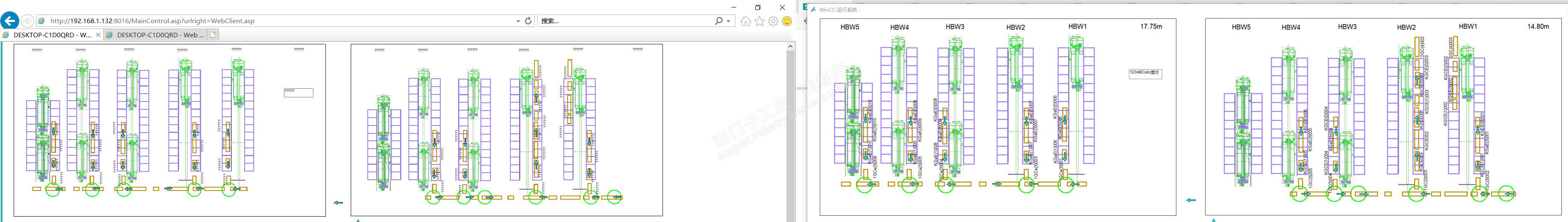Click the ?????? text box in first IE panel
The height and width of the screenshot is (222, 1568).
298,92
